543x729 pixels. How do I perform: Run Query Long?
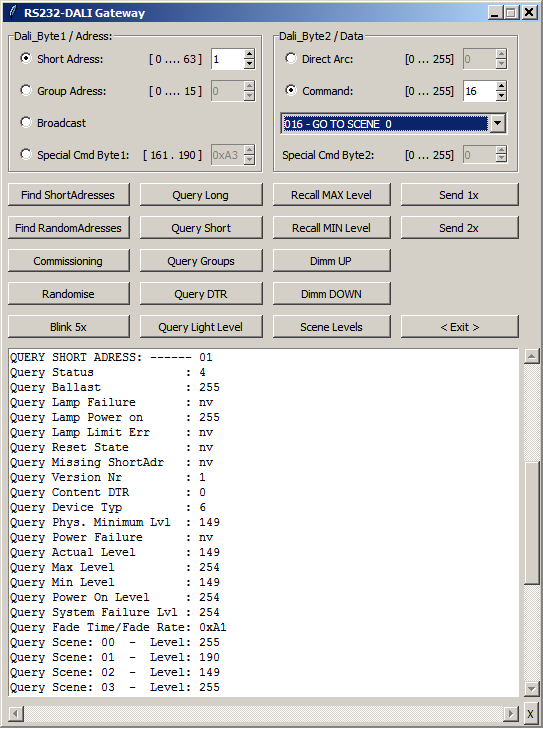point(201,195)
